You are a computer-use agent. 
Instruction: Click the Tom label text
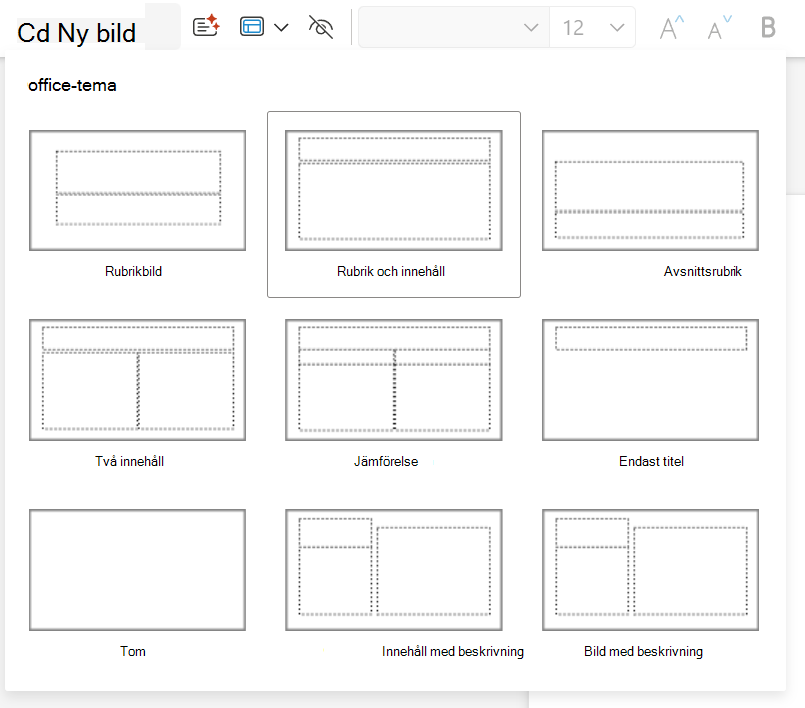(x=133, y=651)
